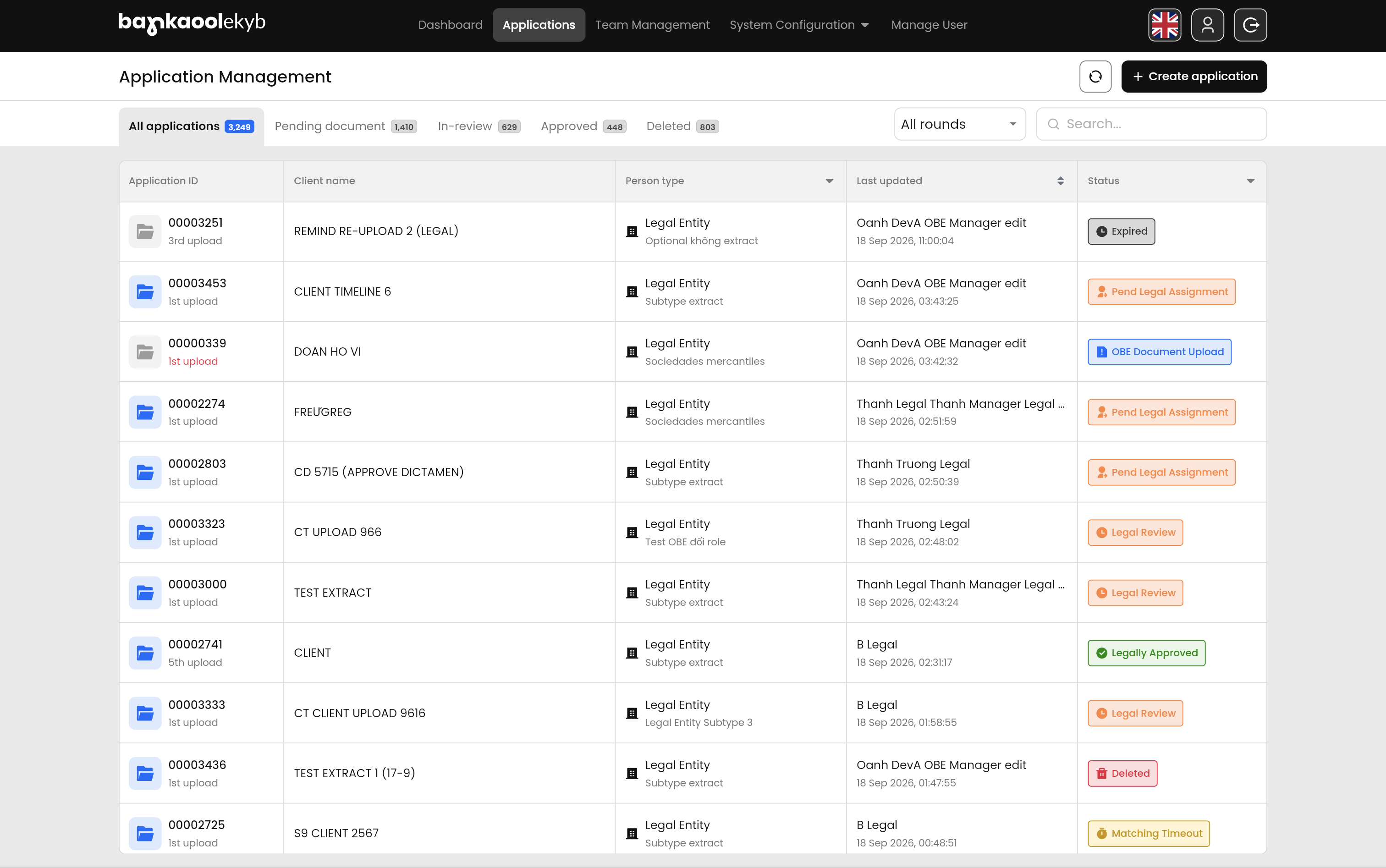
Task: Open the System Configuration dropdown menu
Action: coord(799,25)
